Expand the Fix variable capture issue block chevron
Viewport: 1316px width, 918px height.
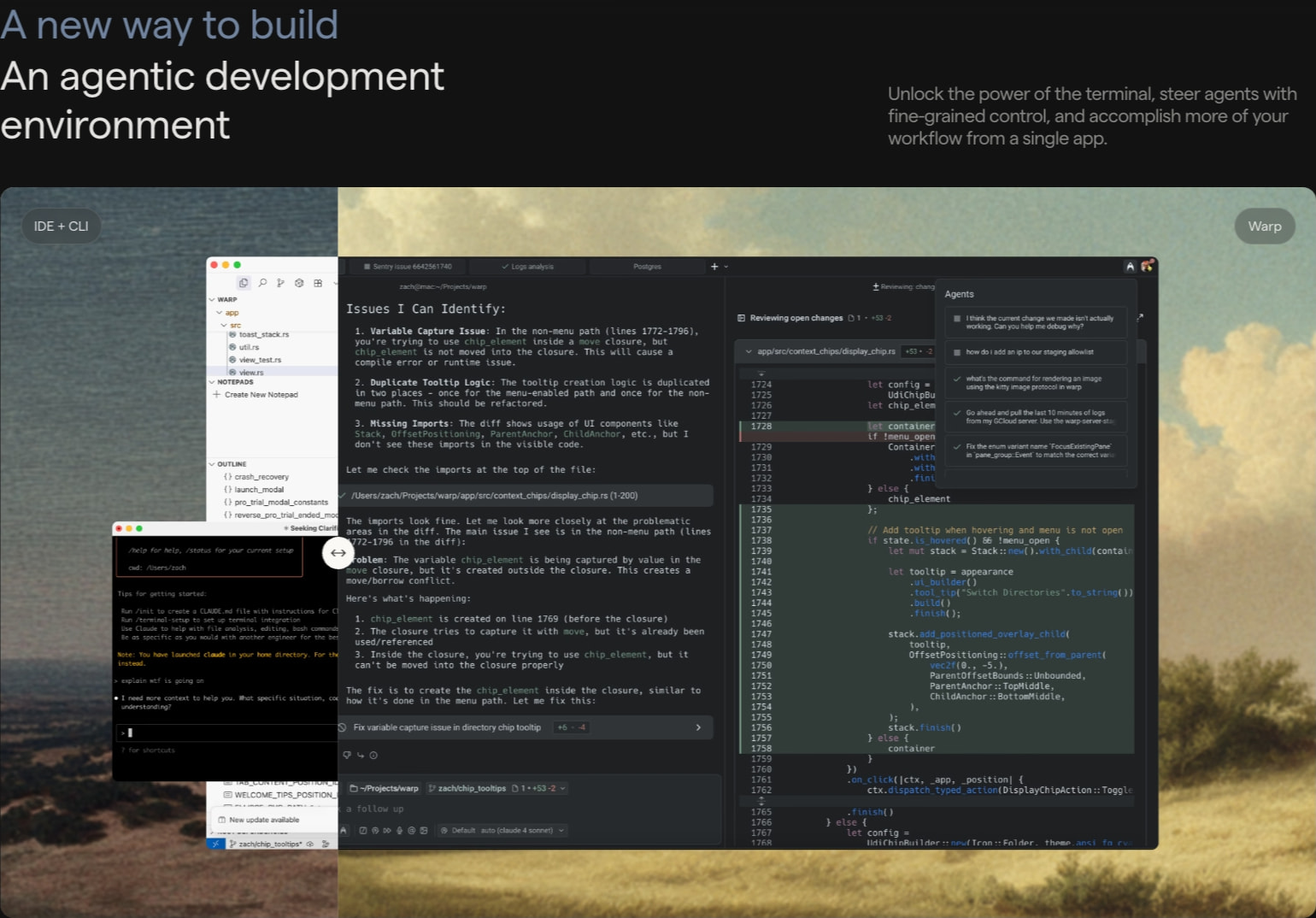[698, 727]
